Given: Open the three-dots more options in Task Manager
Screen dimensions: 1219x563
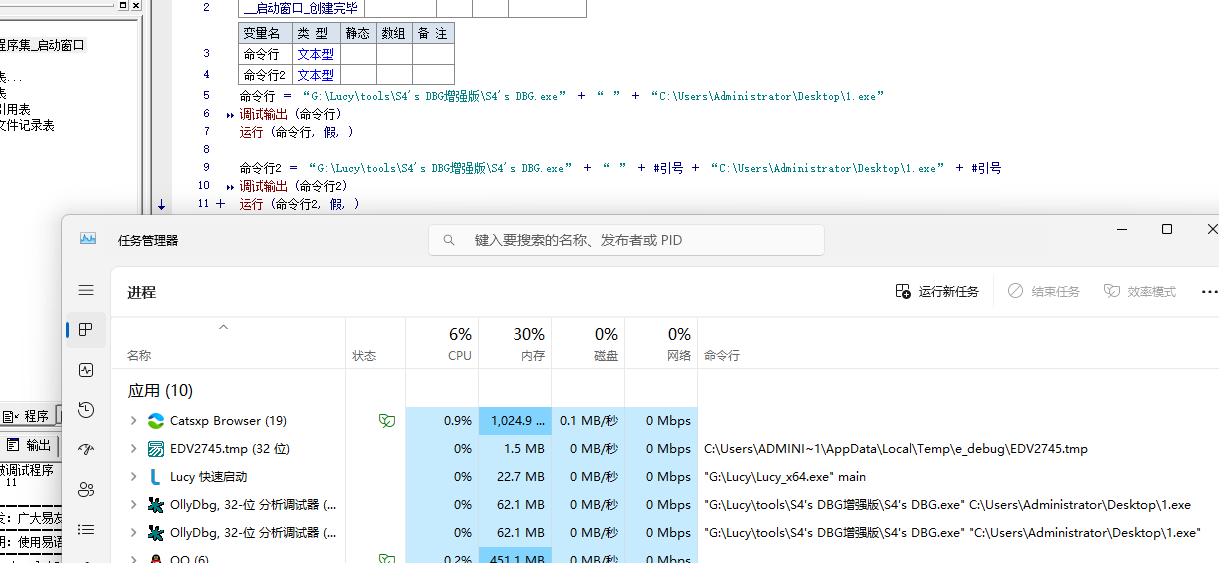Looking at the screenshot, I should tap(1209, 292).
